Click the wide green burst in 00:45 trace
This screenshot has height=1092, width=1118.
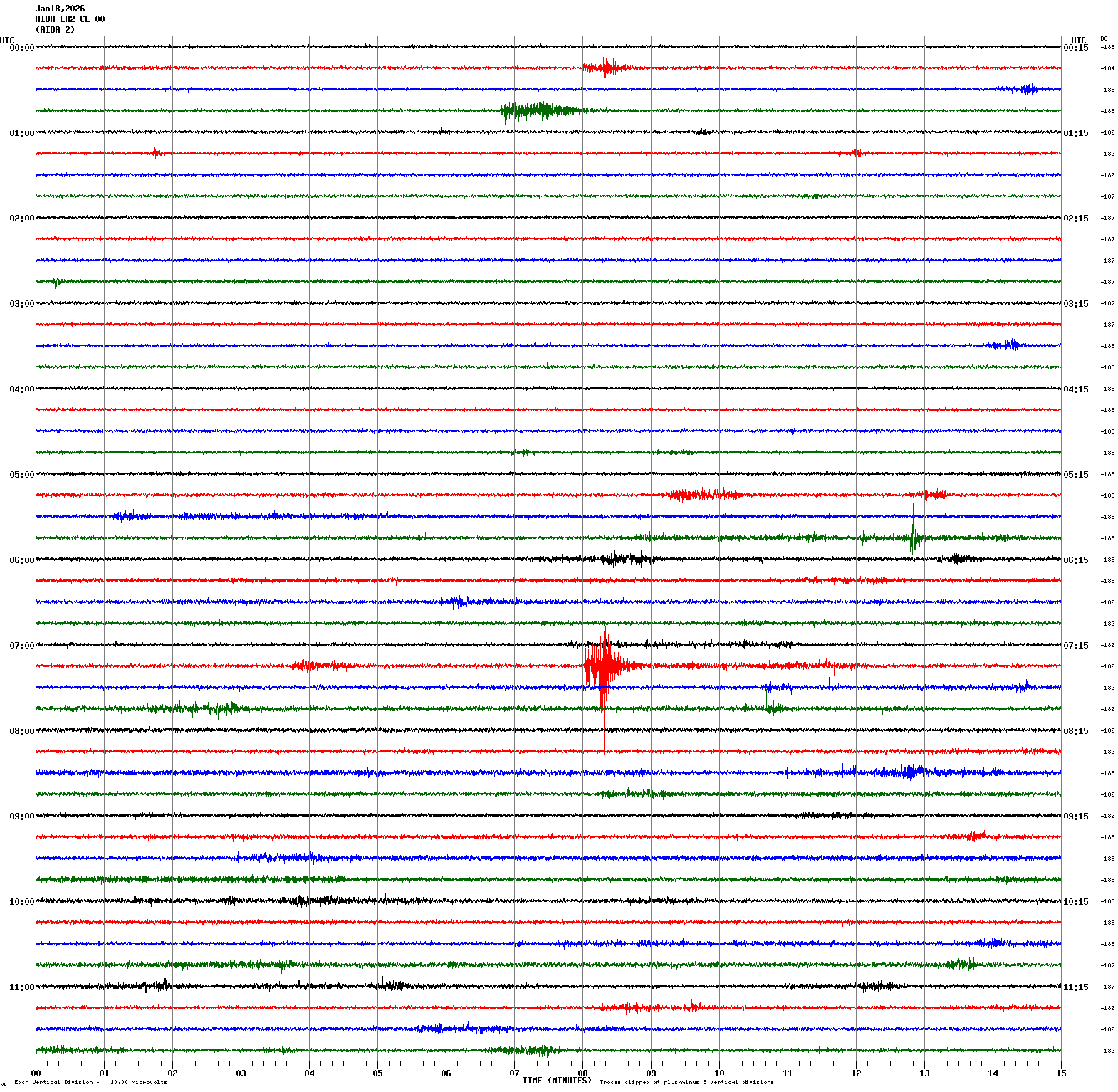click(541, 110)
